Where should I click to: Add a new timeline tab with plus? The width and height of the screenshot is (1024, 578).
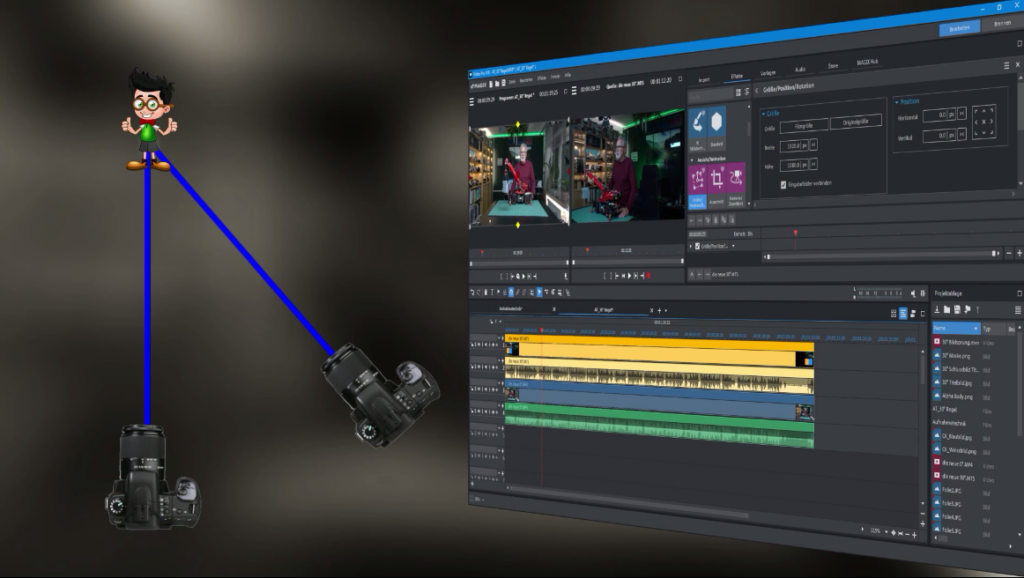(659, 310)
